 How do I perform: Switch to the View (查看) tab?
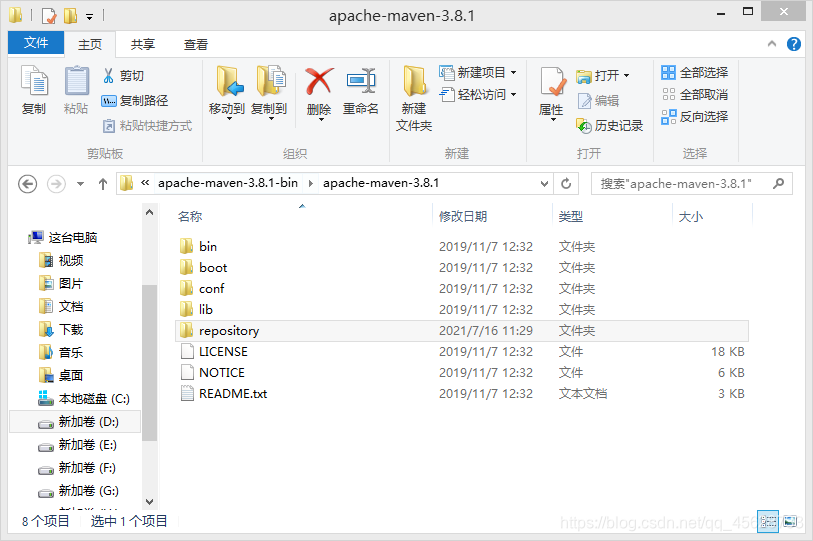(195, 45)
